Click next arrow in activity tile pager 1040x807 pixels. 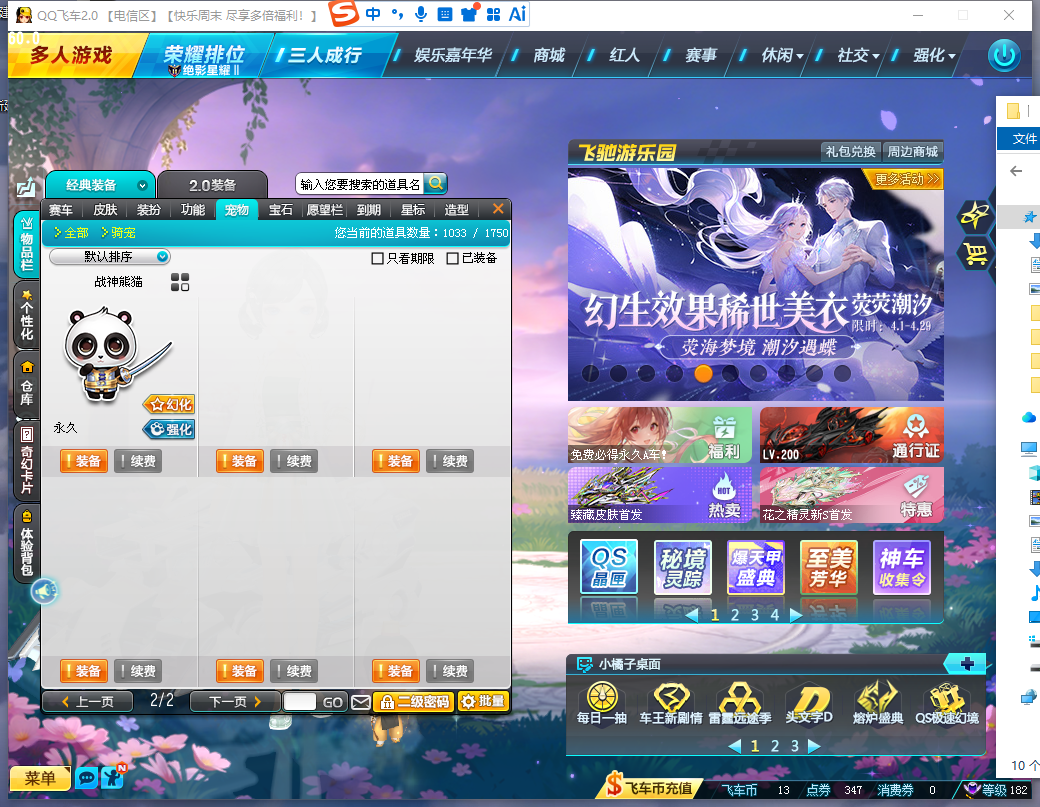796,615
